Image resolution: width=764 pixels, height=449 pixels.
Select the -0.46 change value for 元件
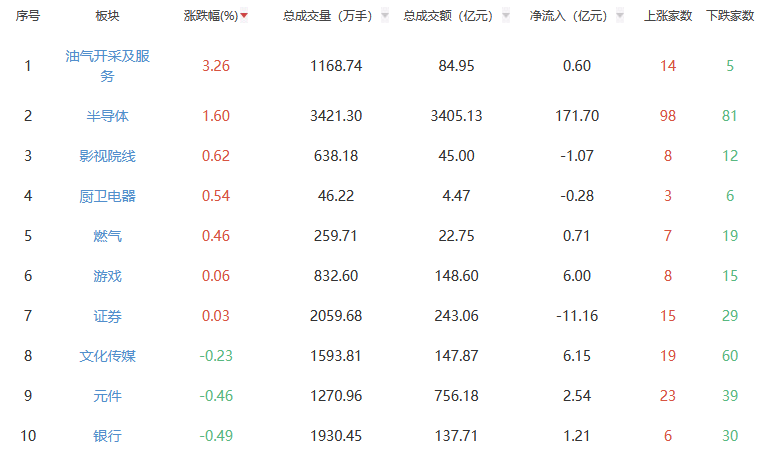216,396
